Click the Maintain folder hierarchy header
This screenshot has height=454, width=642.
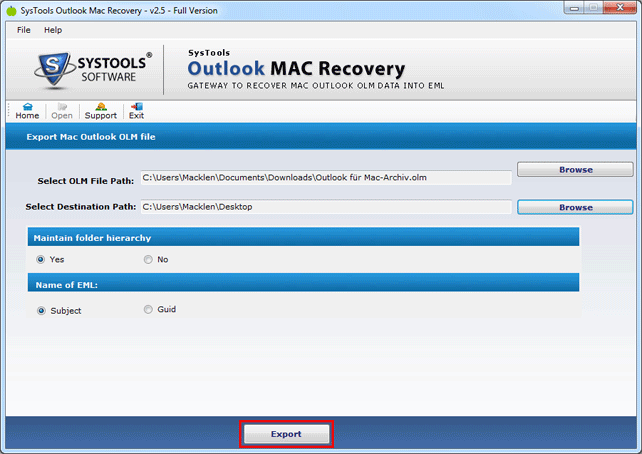point(303,237)
